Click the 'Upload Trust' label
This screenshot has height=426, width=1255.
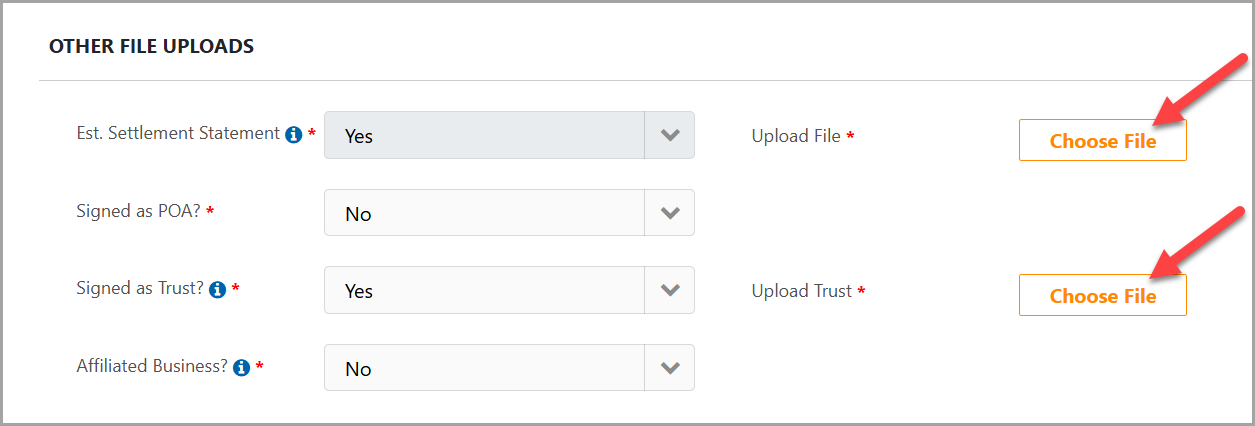coord(802,291)
